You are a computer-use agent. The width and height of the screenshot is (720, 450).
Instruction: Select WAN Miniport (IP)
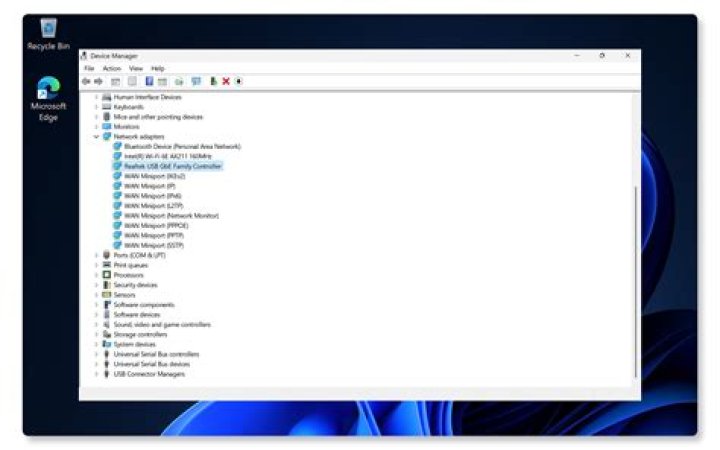coord(150,186)
